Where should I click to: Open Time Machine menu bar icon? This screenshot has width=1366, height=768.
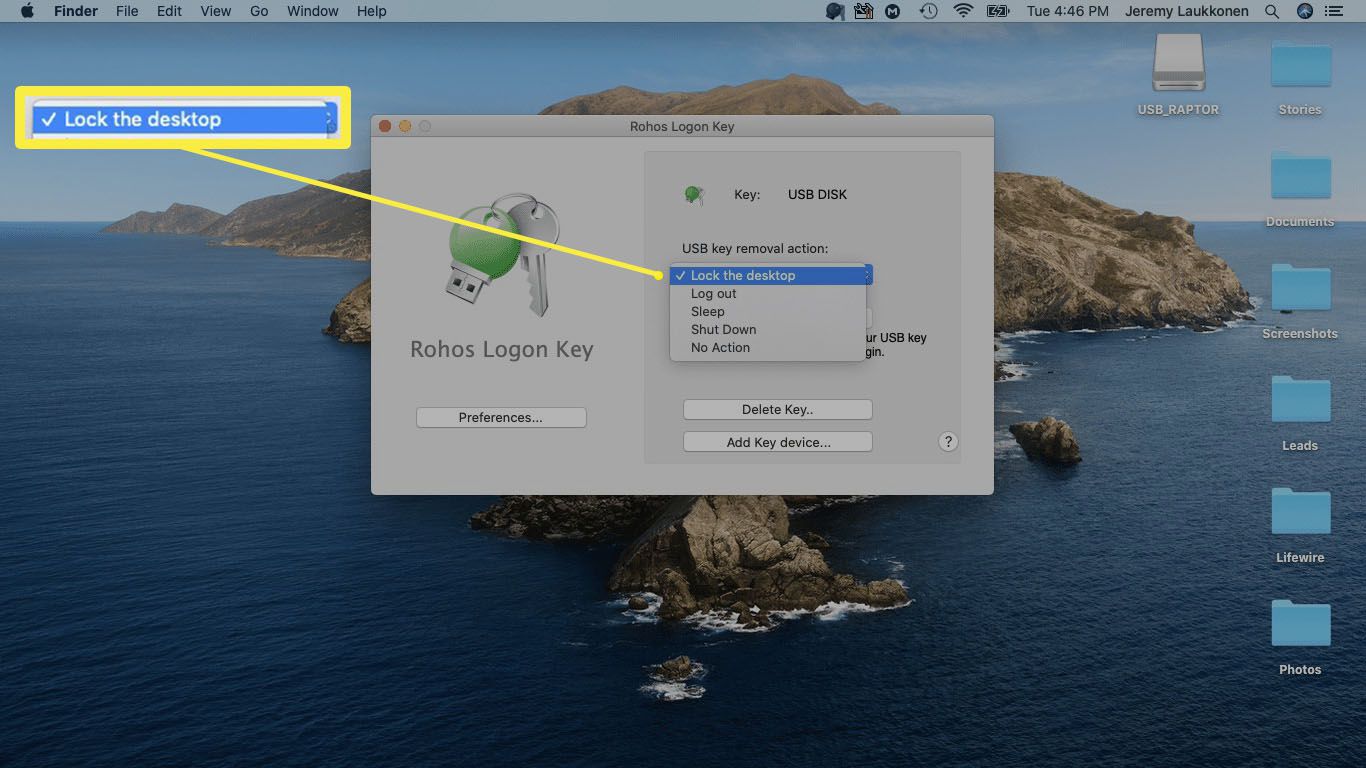[929, 11]
